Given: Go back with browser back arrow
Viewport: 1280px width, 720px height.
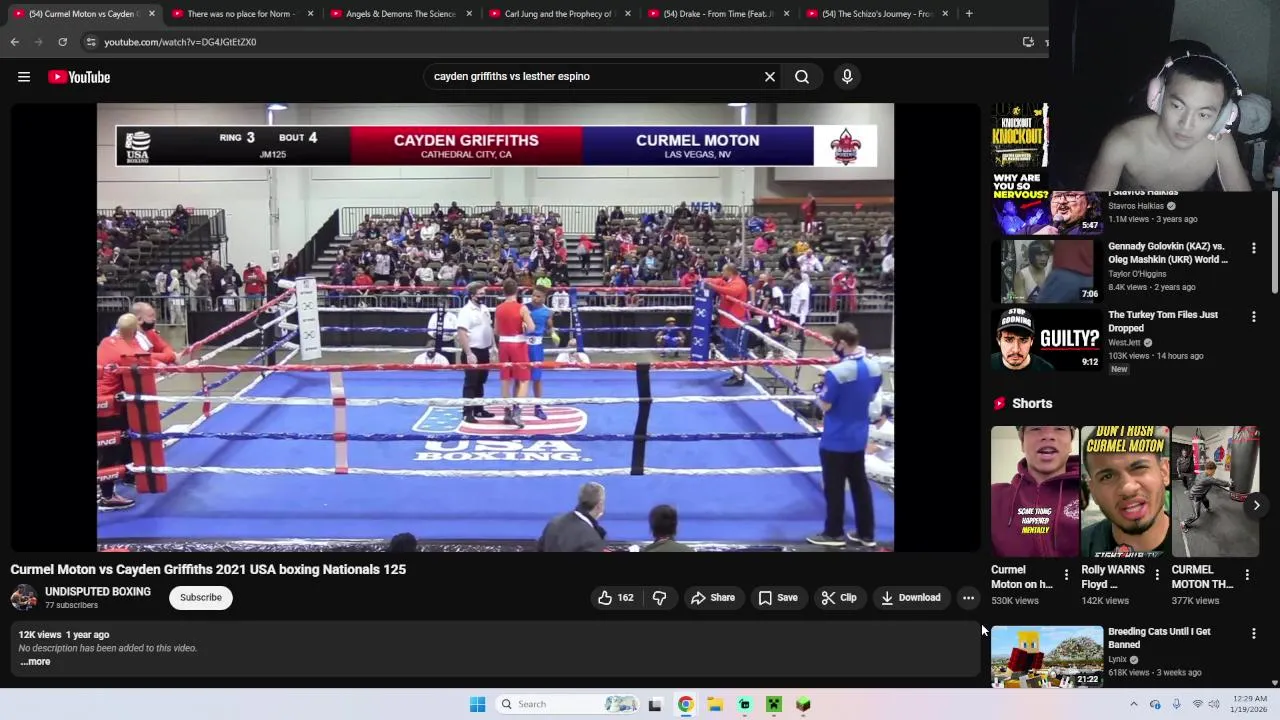Looking at the screenshot, I should pyautogui.click(x=14, y=42).
